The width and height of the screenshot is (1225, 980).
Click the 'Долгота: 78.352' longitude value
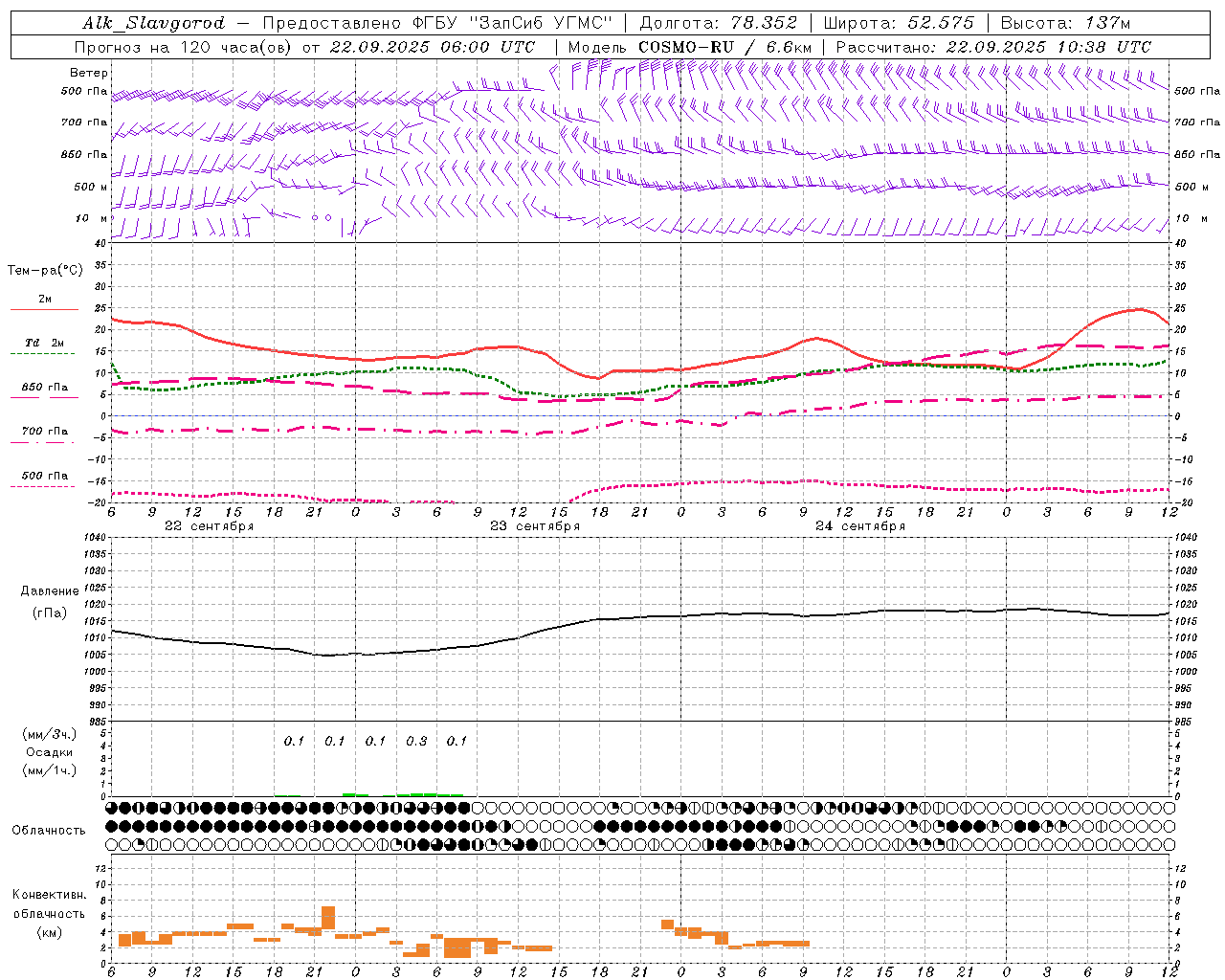point(717,23)
